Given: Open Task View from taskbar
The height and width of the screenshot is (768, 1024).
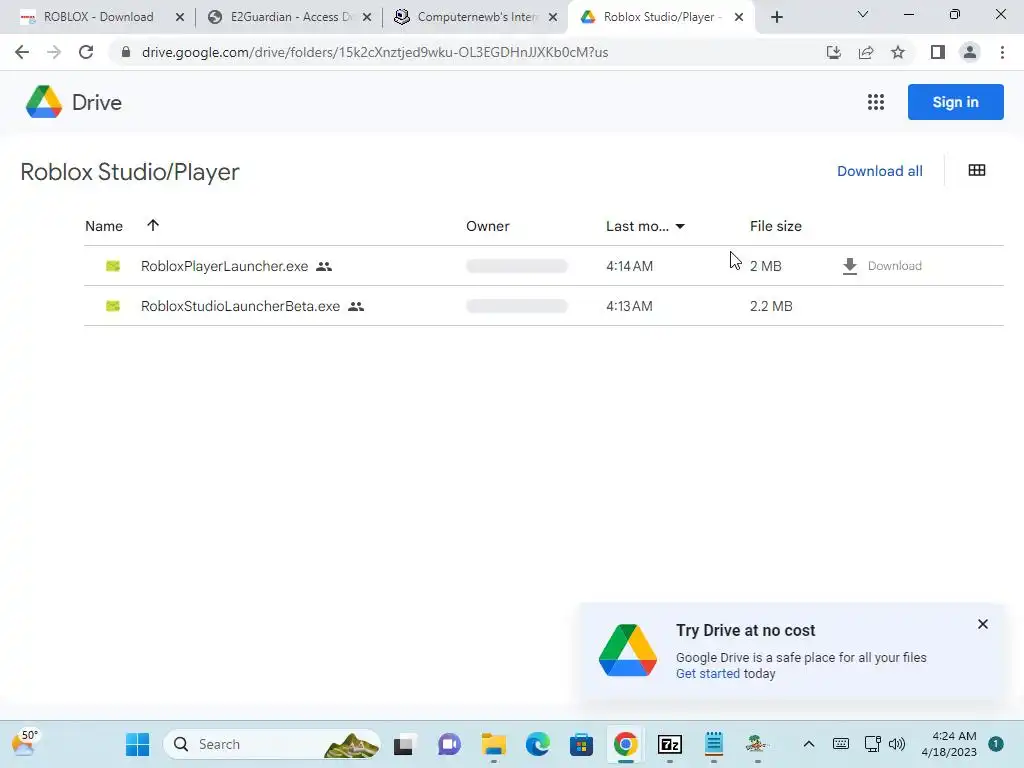Looking at the screenshot, I should coord(404,744).
